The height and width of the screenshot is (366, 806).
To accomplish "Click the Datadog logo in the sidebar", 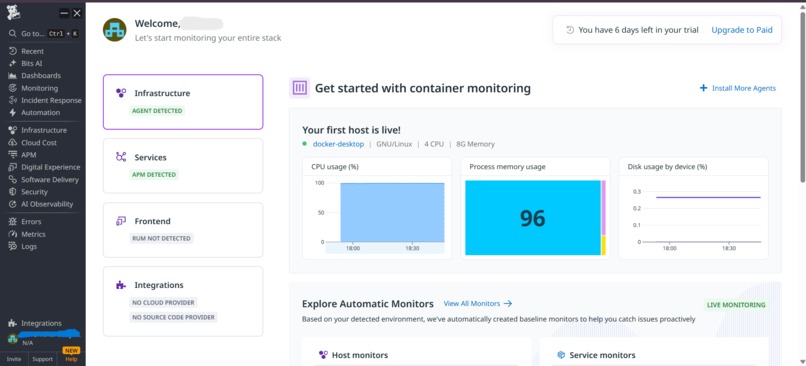I will 13,13.
